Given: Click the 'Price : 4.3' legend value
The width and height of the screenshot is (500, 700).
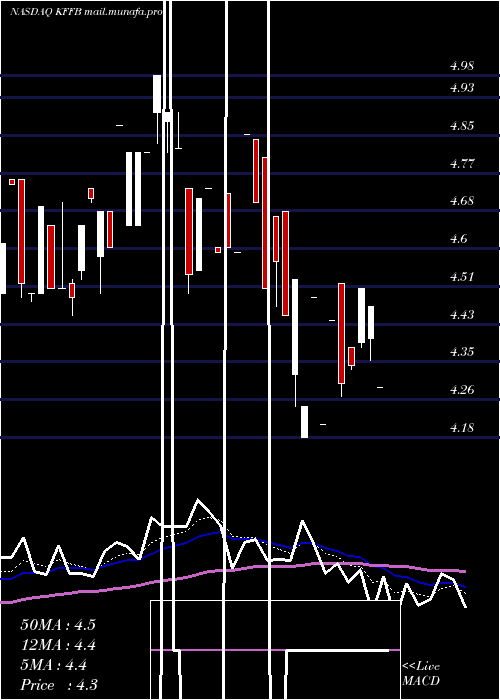Looking at the screenshot, I should [59, 684].
